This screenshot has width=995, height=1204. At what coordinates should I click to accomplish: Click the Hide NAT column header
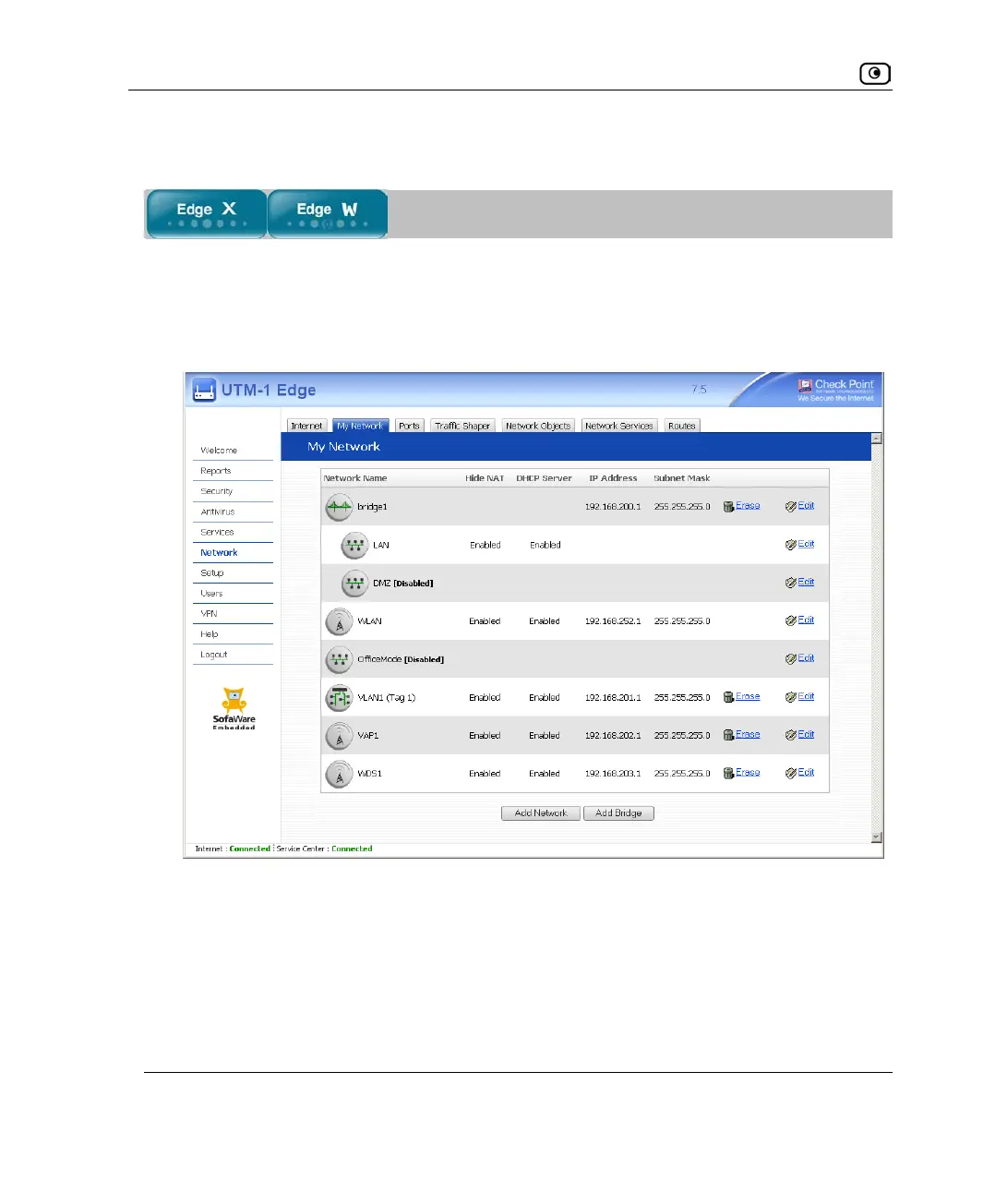[485, 478]
